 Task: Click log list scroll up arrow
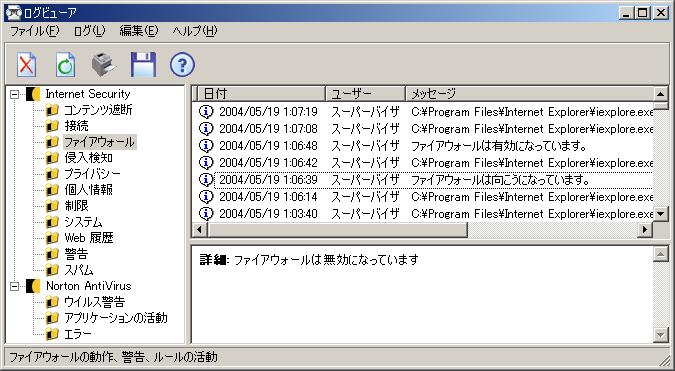(660, 93)
